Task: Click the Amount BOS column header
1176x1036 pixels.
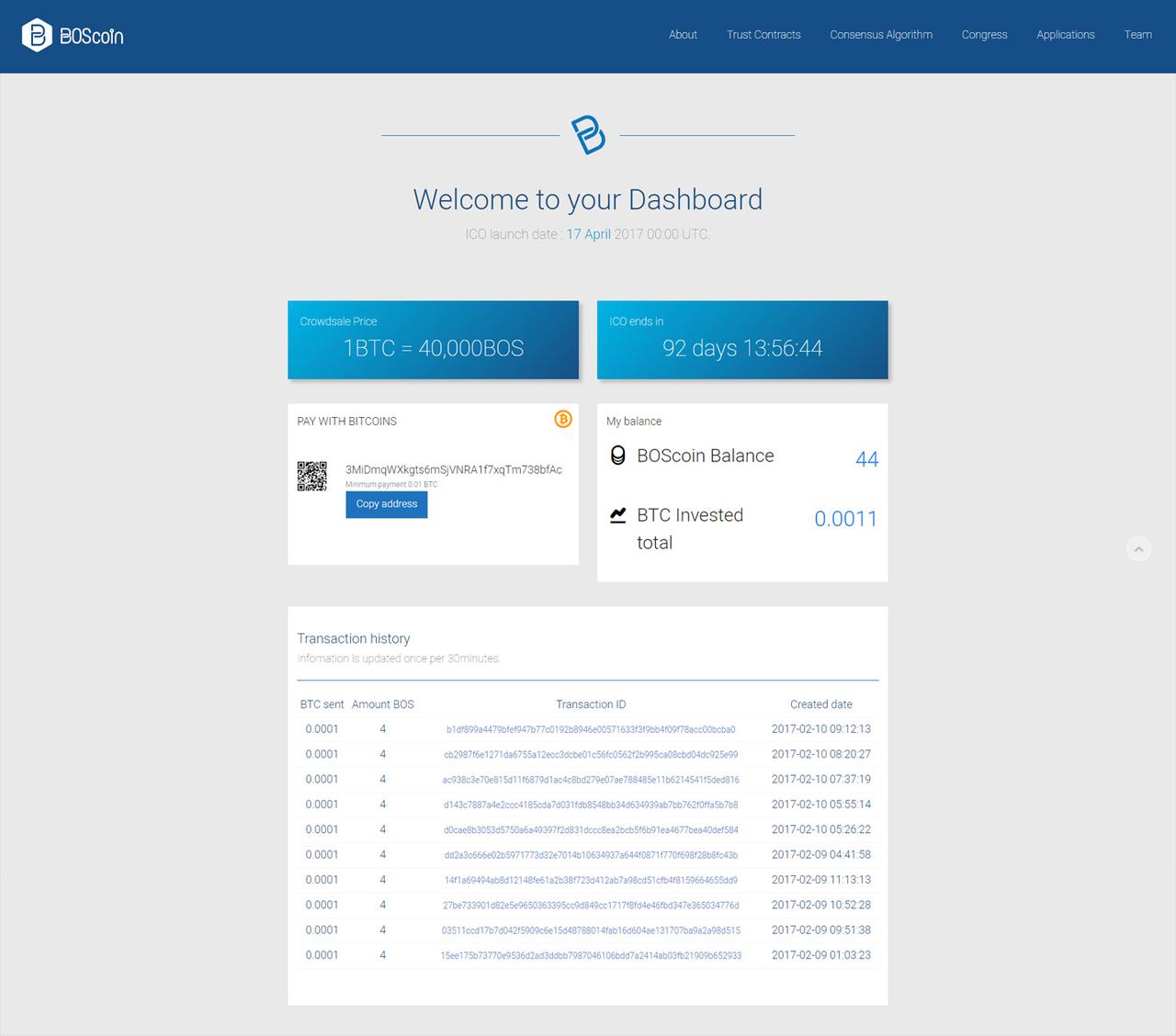Action: pos(383,704)
